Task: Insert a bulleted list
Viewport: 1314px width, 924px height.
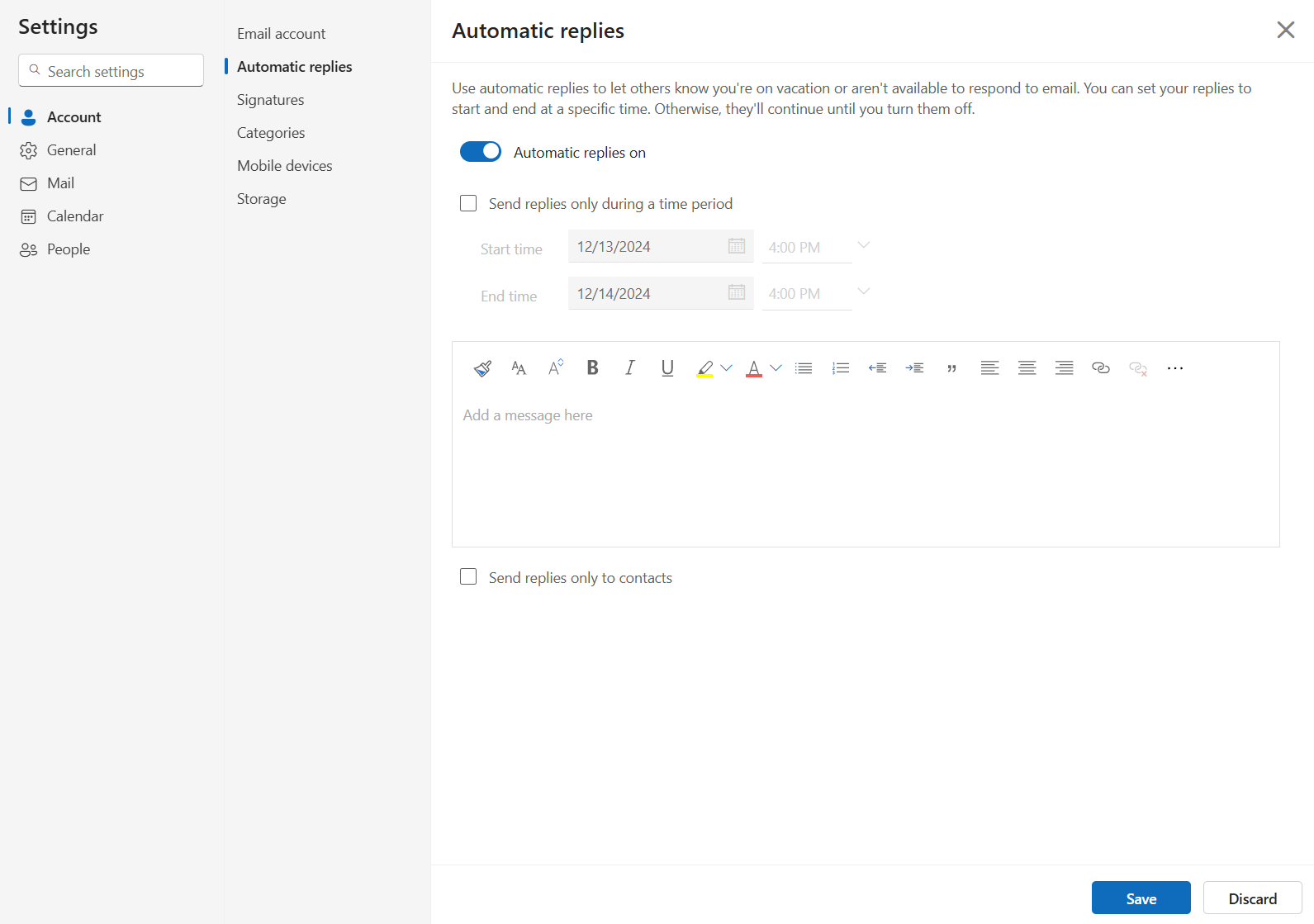Action: click(804, 368)
